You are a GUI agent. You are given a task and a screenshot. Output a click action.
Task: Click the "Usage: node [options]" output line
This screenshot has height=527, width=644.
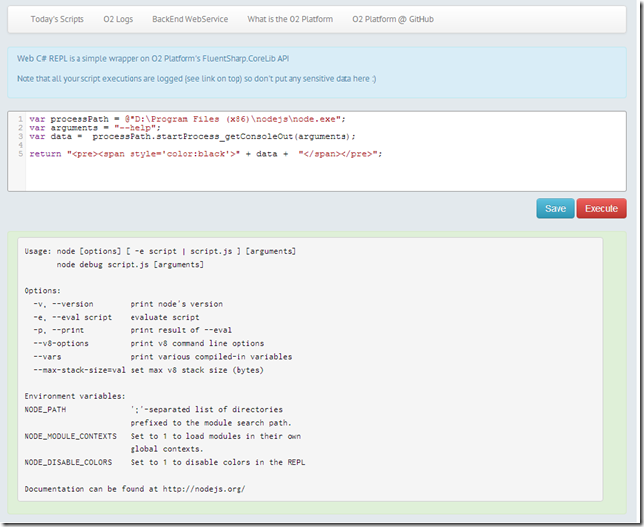(x=160, y=251)
